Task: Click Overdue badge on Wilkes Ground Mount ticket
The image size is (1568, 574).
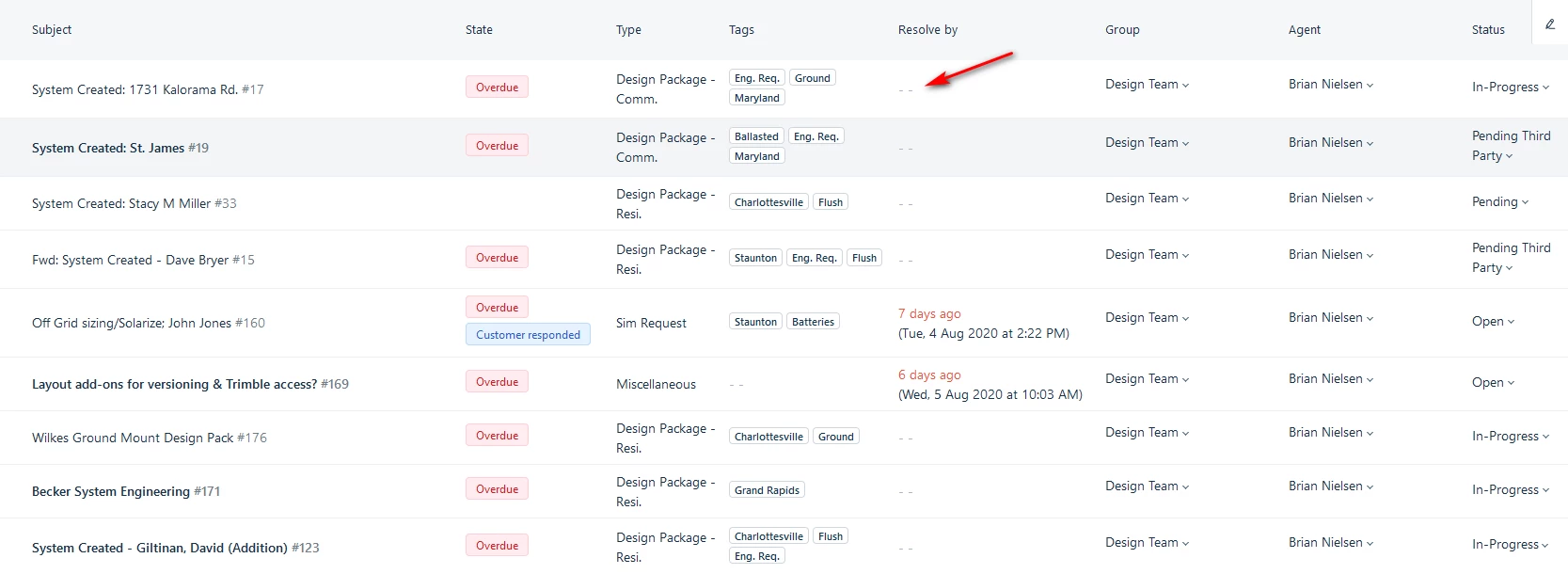Action: [497, 436]
